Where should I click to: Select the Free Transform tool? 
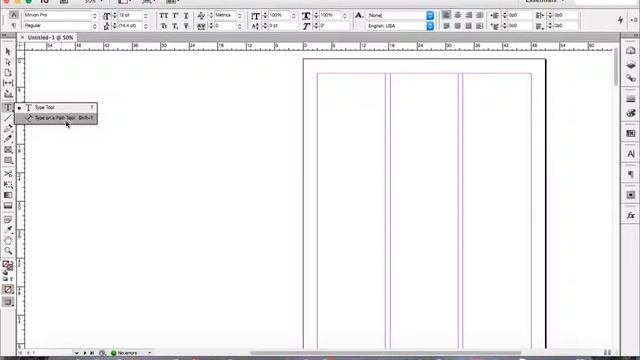[8, 184]
